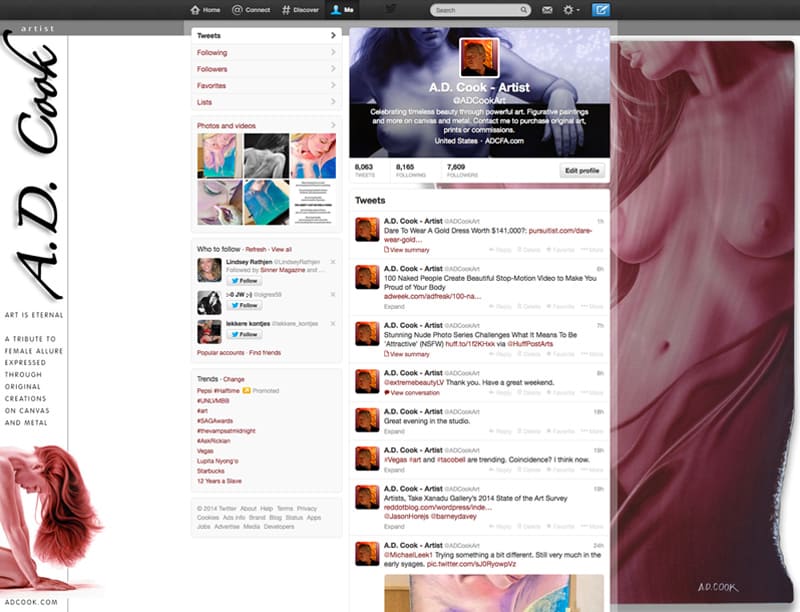Image resolution: width=800 pixels, height=612 pixels.
Task: Open #thevampsatmidnight trend
Action: 226,431
